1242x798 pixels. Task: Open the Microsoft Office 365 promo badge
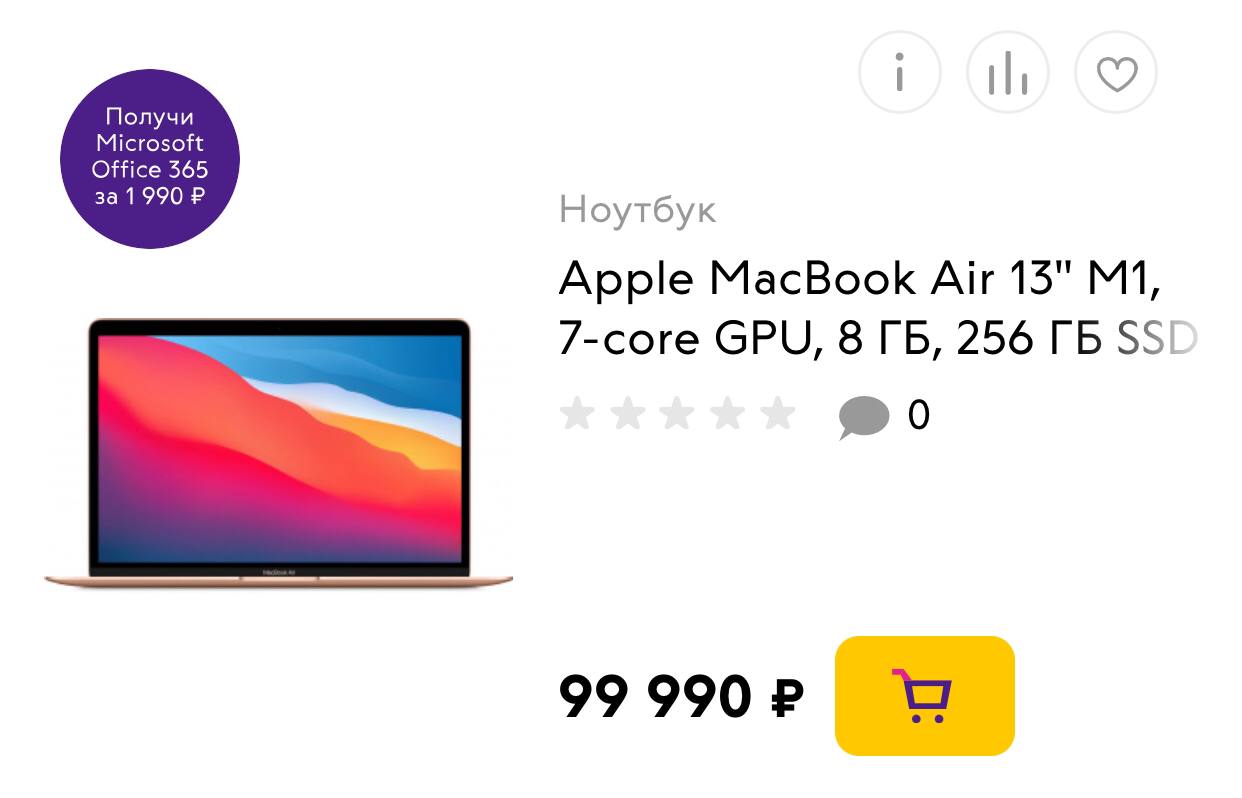150,159
